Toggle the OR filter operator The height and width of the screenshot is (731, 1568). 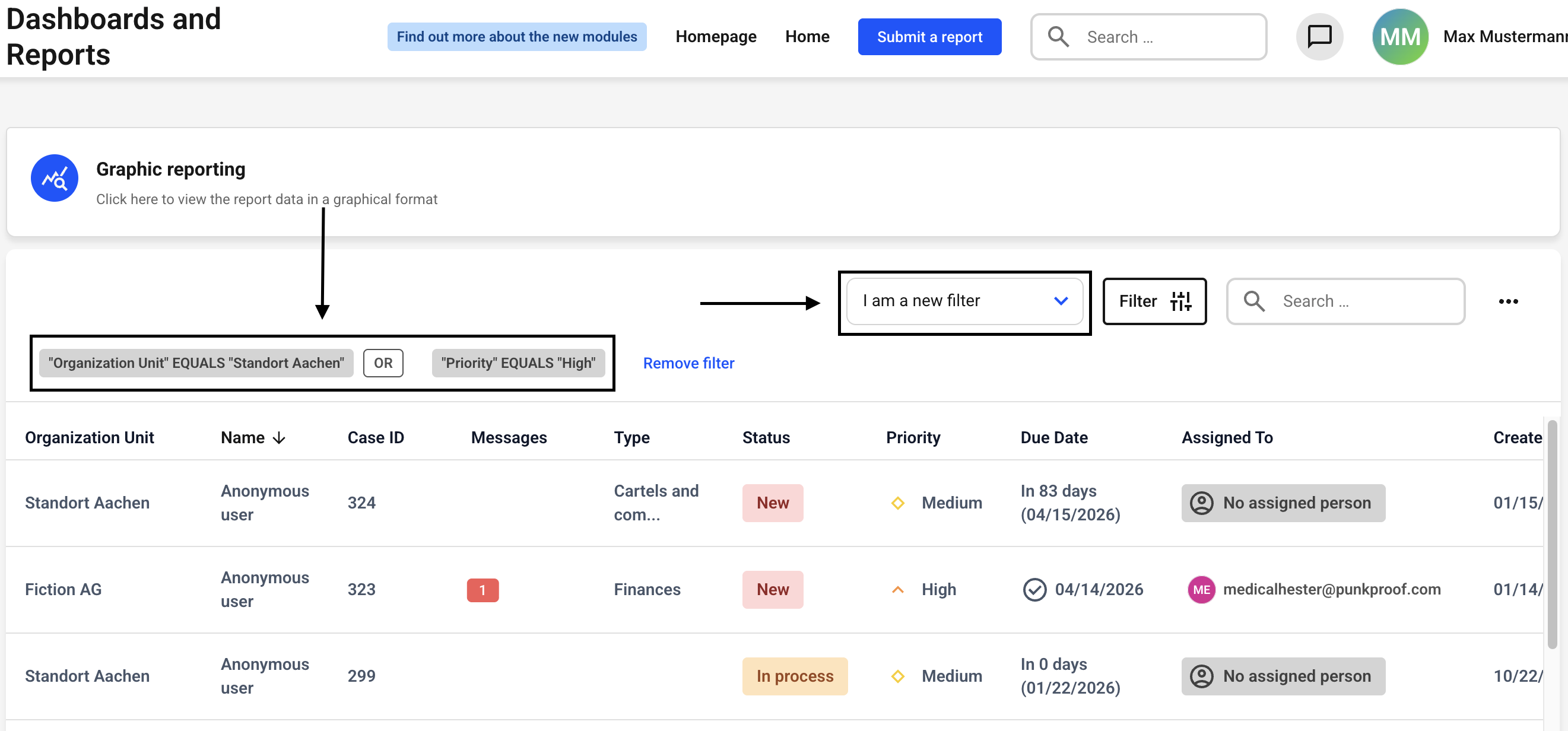[383, 363]
